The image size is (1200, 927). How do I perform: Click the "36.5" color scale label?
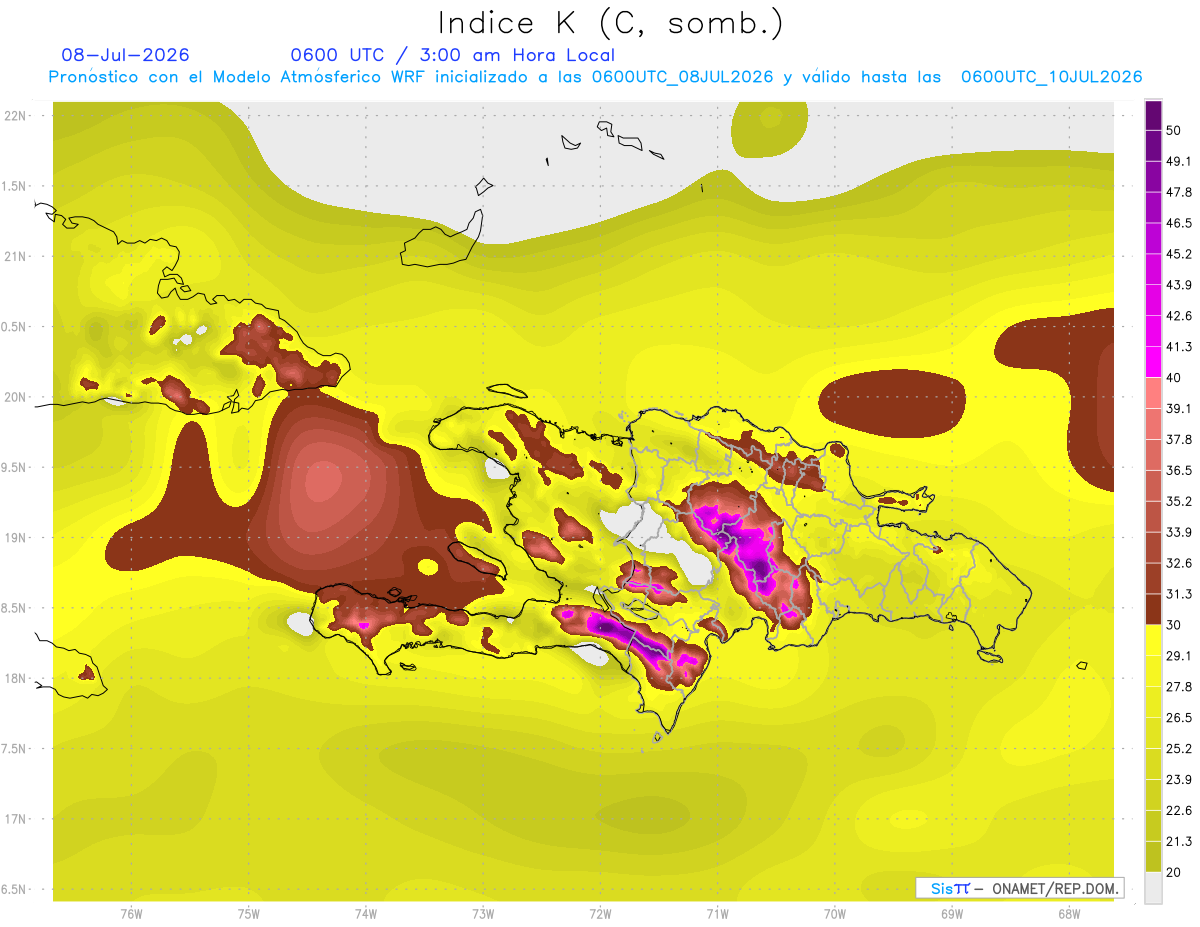[1179, 470]
